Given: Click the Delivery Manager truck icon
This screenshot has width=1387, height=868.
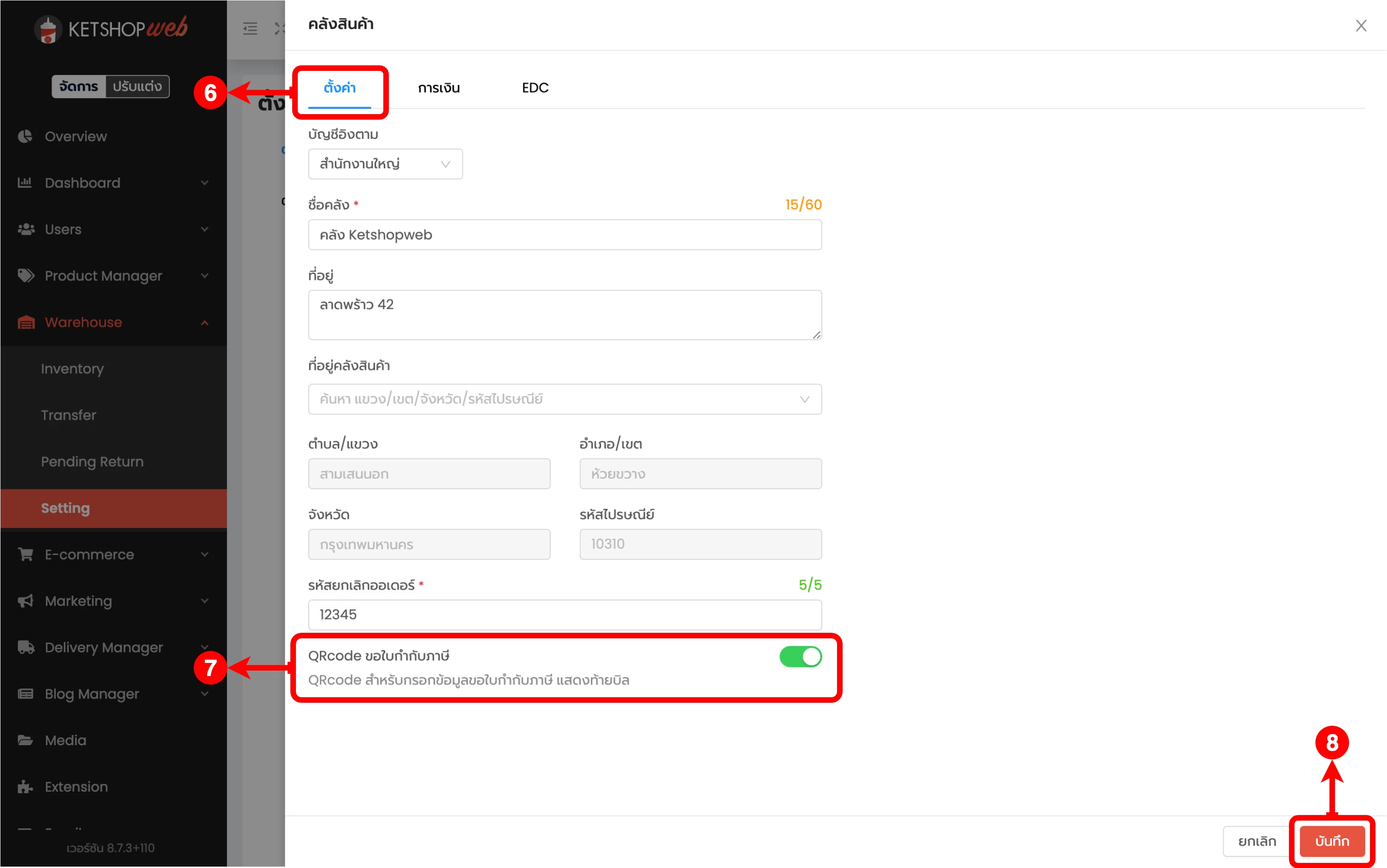Looking at the screenshot, I should click(26, 647).
